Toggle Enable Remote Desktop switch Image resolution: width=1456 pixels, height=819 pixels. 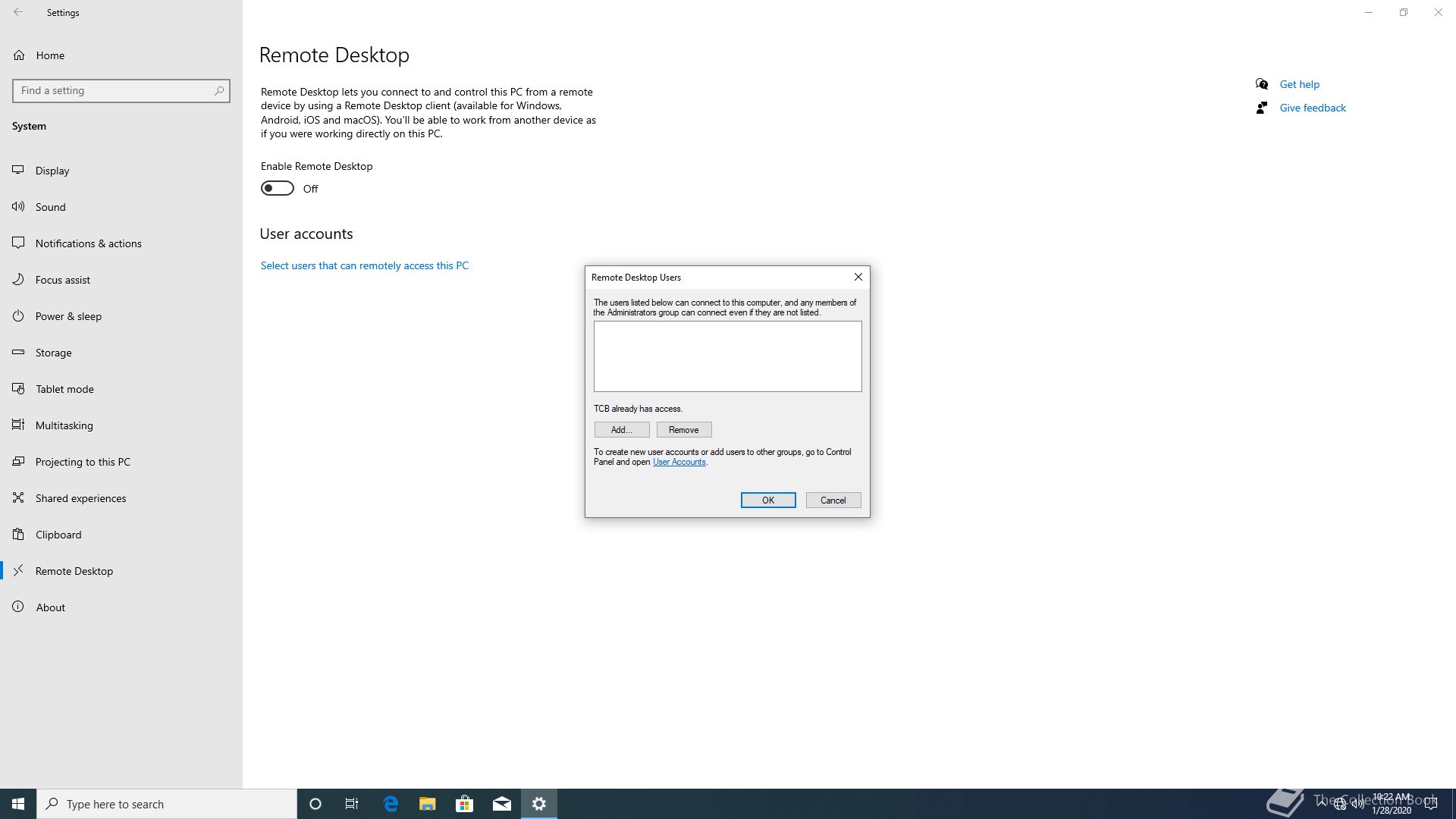click(278, 188)
